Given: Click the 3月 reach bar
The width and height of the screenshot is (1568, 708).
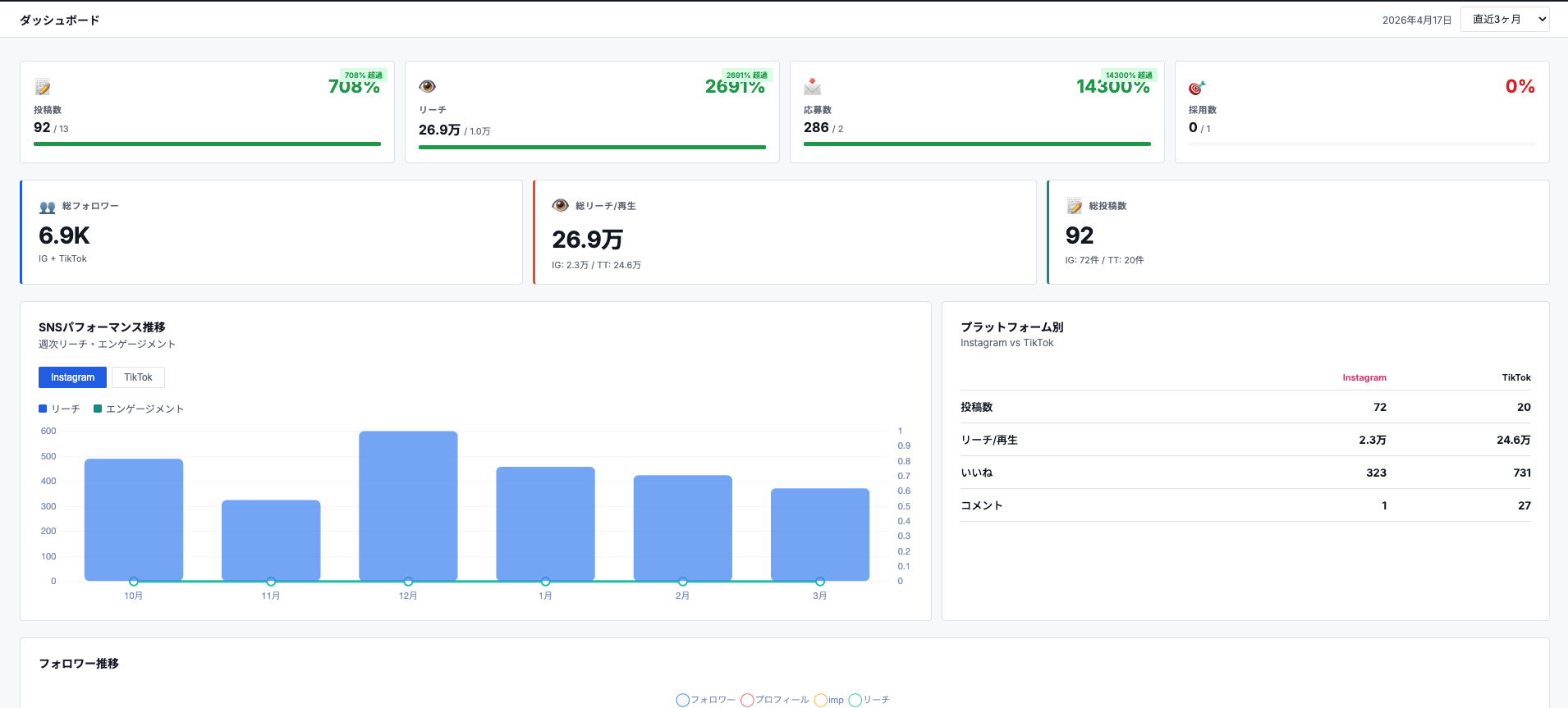Looking at the screenshot, I should (820, 534).
